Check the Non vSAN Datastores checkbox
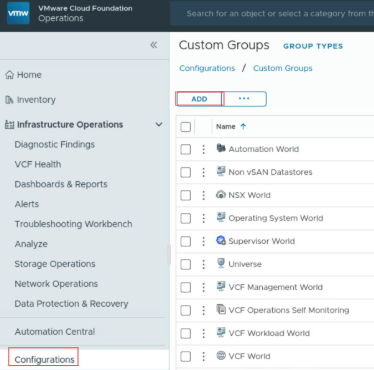Screen dimensions: 374x370 pos(186,172)
